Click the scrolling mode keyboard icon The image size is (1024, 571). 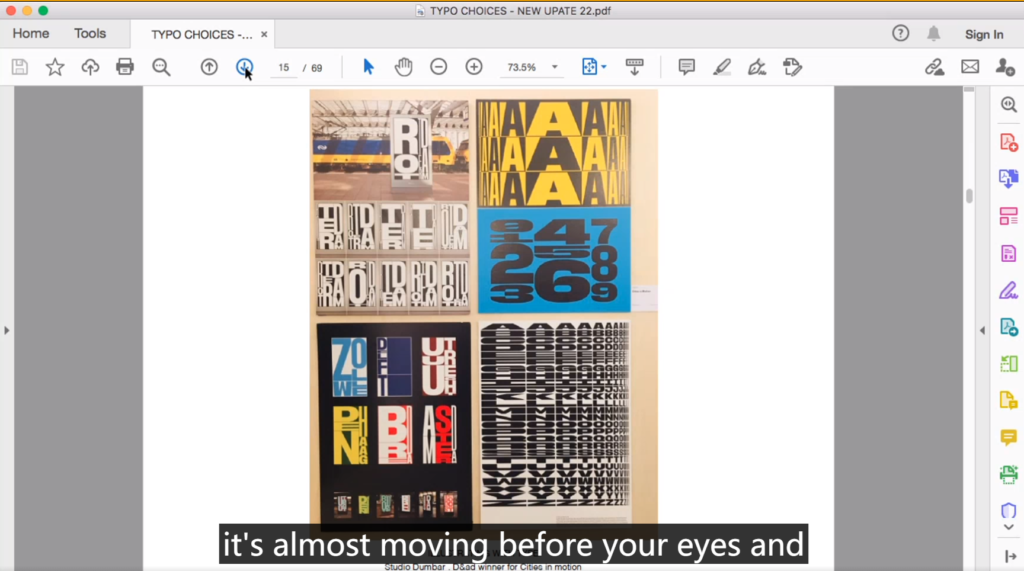634,67
